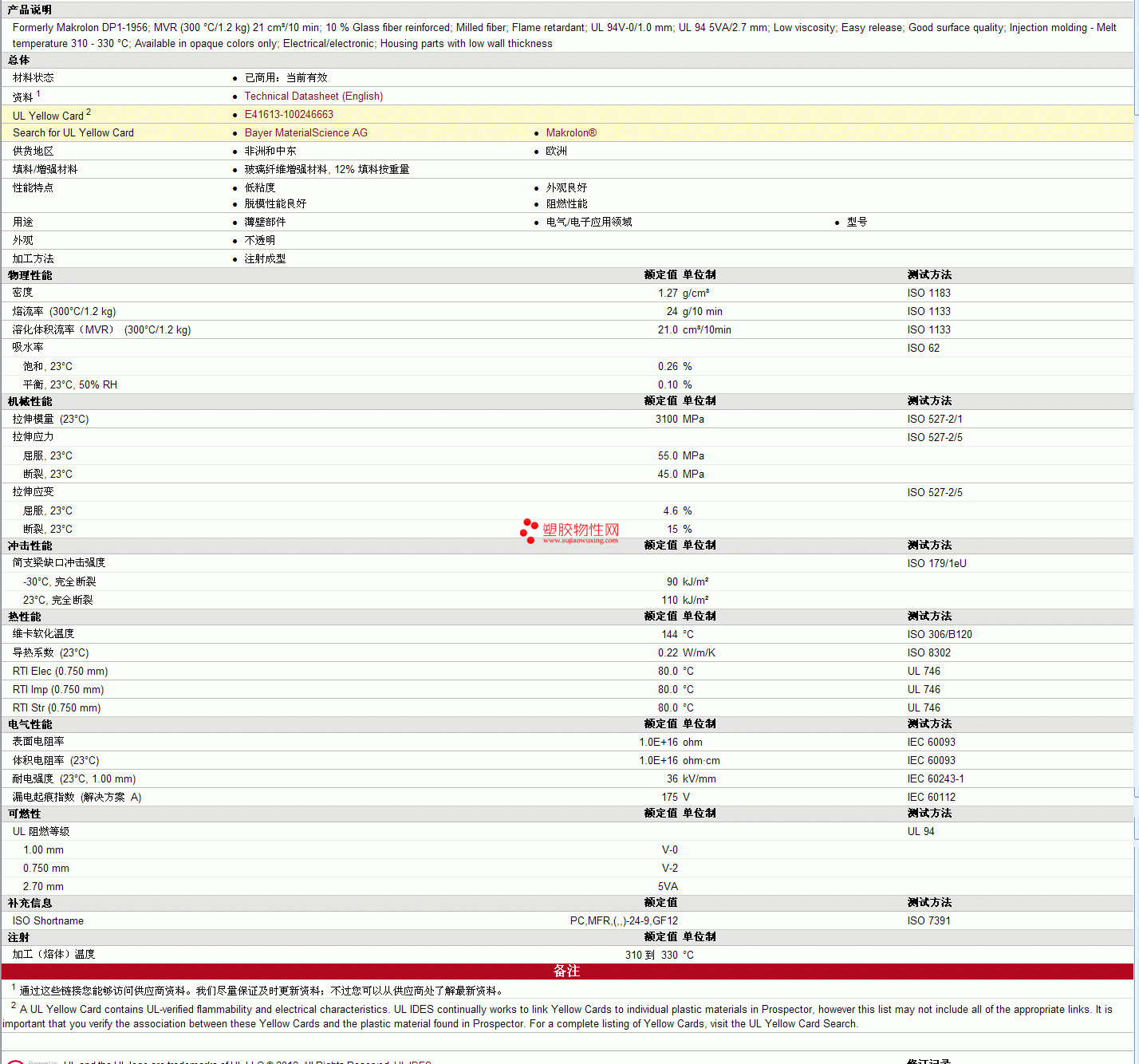Click the 电气性能 section header
Screen dimensions: 1139x1064
coord(30,724)
